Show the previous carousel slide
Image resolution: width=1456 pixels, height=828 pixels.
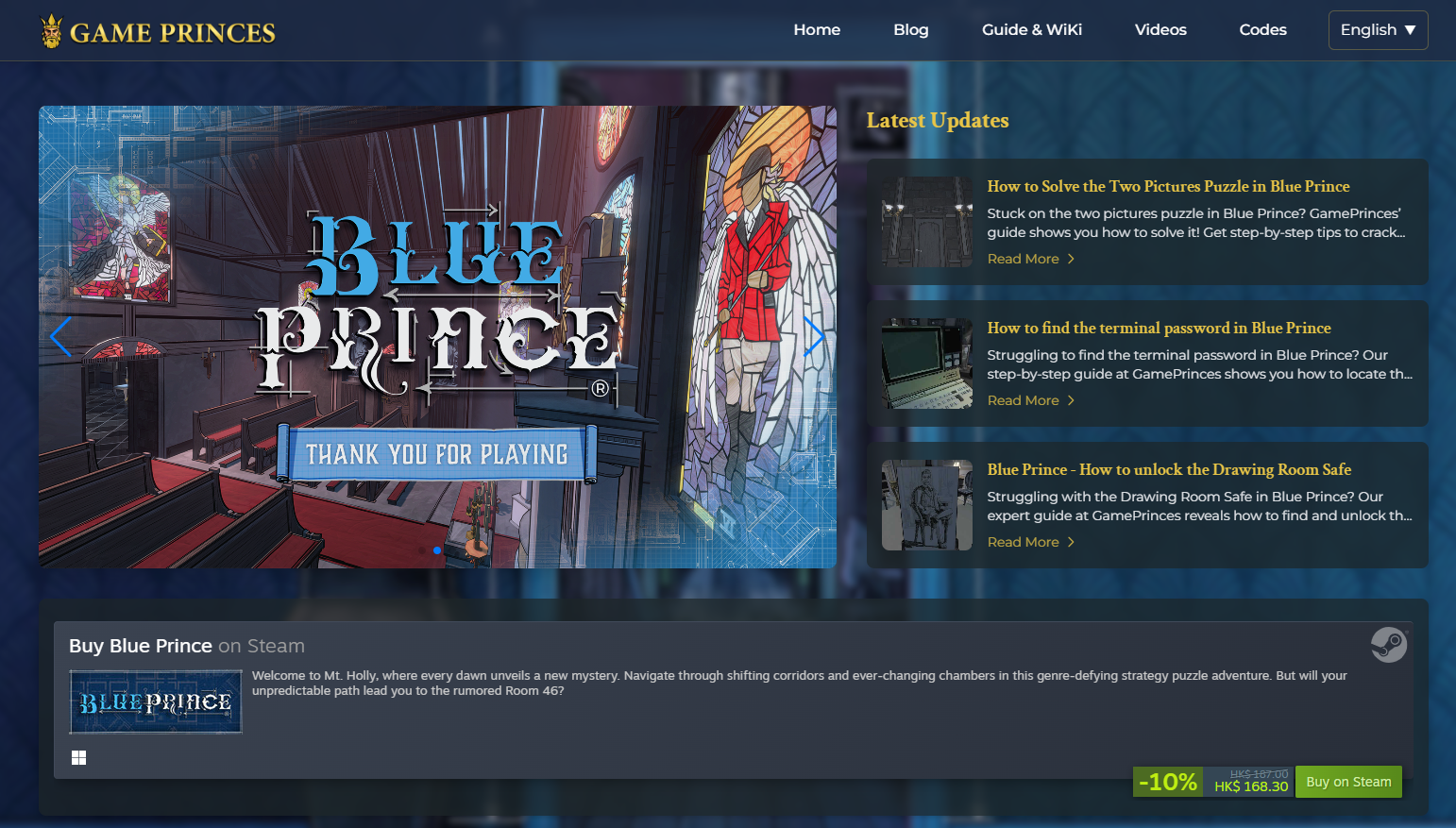pyautogui.click(x=60, y=337)
